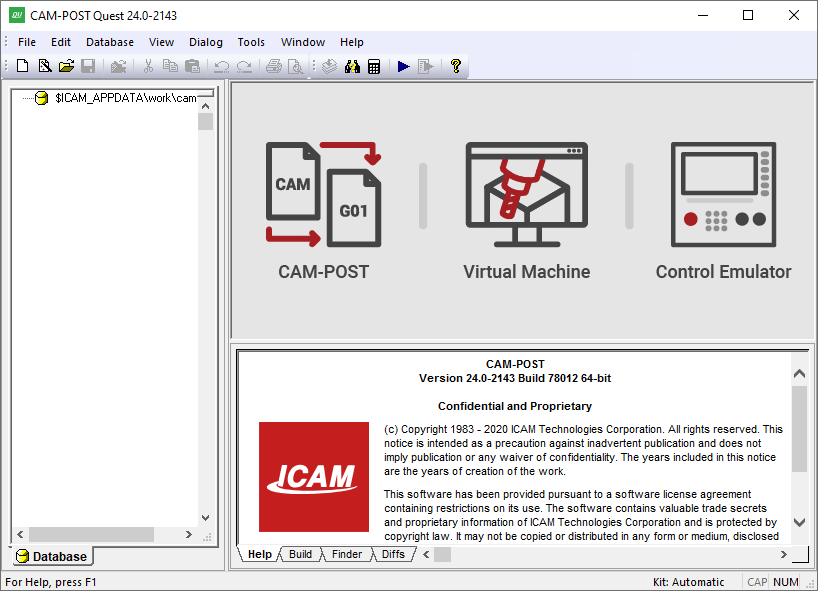This screenshot has width=818, height=591.
Task: Select the $ICAM_APPDATA\work\cam tree node
Action: click(126, 98)
